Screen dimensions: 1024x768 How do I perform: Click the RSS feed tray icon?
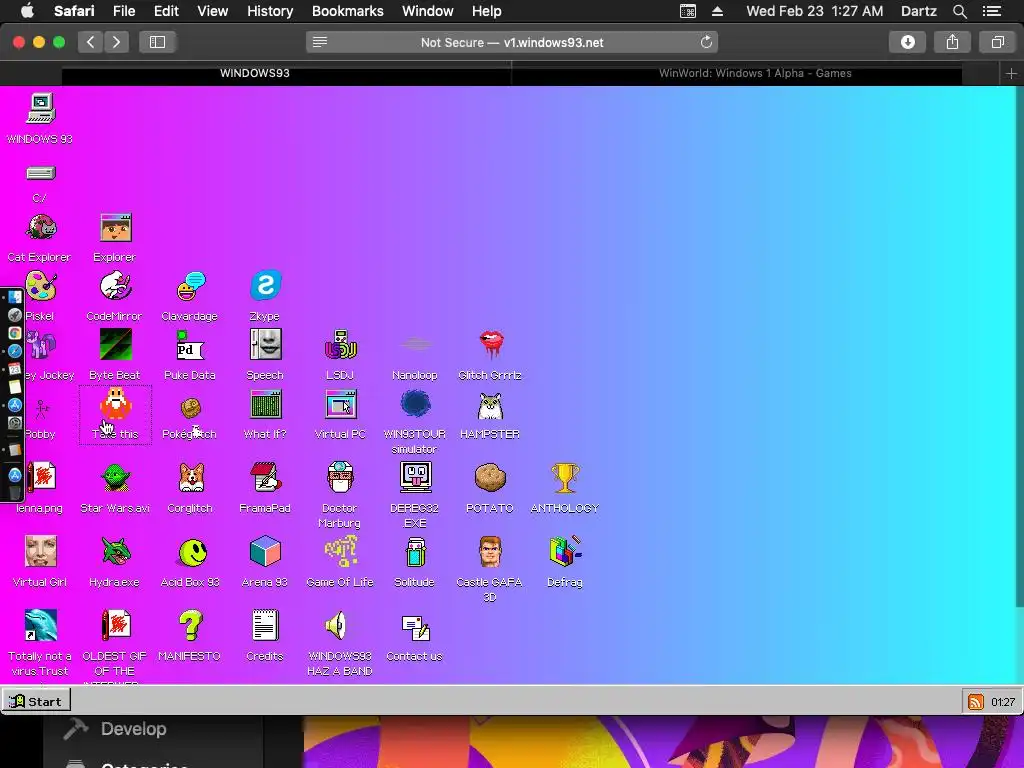[x=976, y=702]
